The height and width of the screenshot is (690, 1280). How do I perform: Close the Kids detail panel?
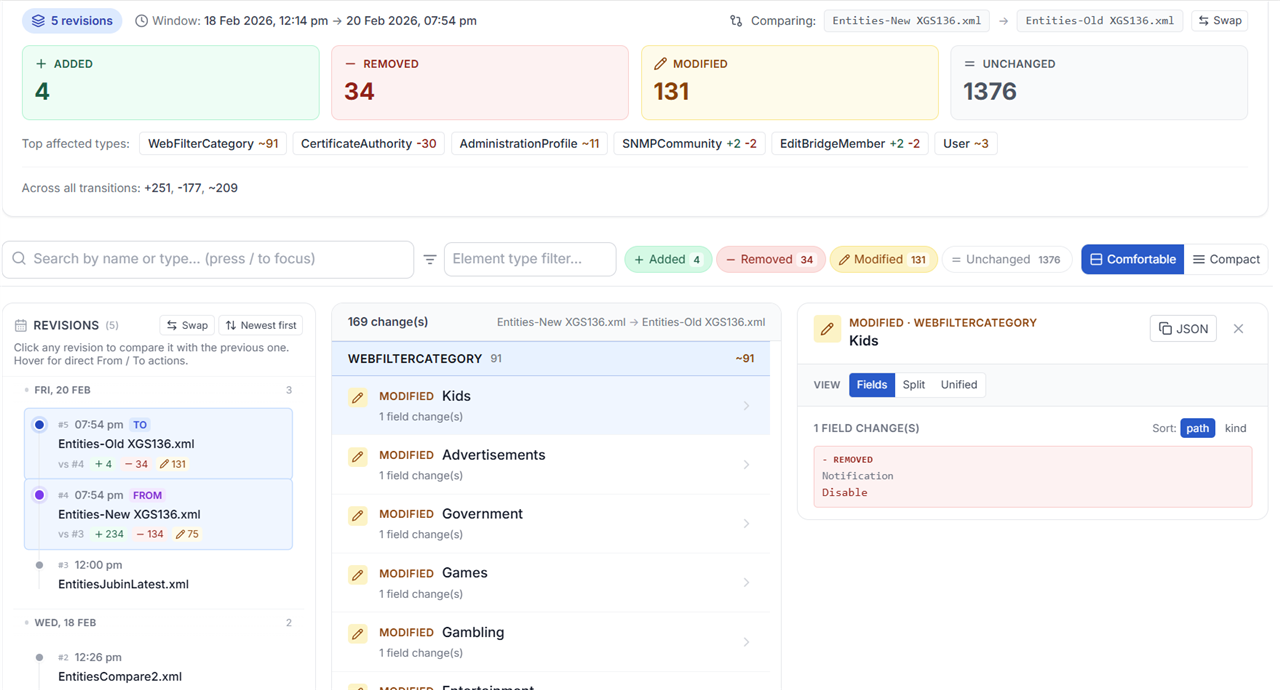pyautogui.click(x=1238, y=329)
